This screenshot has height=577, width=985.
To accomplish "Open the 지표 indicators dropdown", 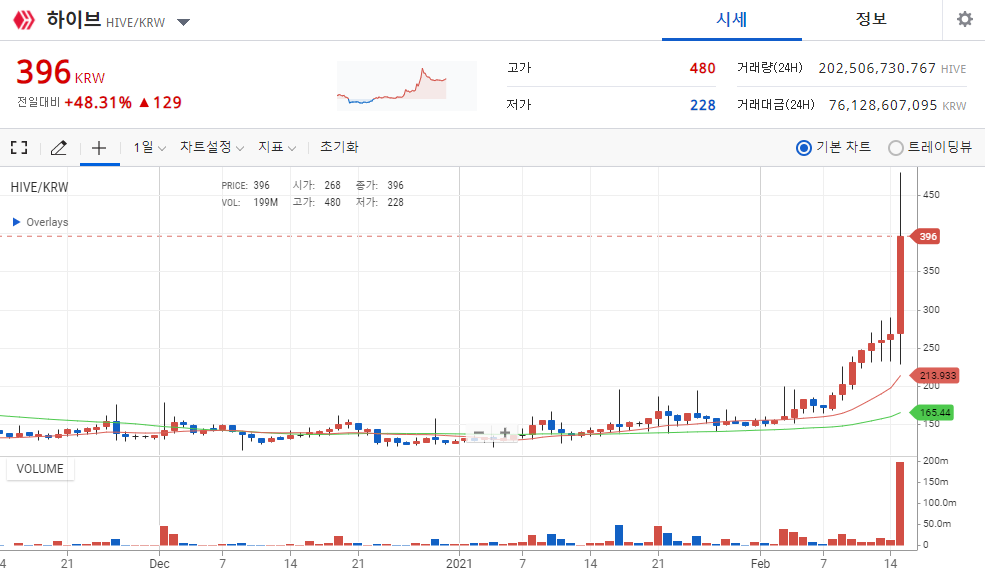I will point(277,148).
